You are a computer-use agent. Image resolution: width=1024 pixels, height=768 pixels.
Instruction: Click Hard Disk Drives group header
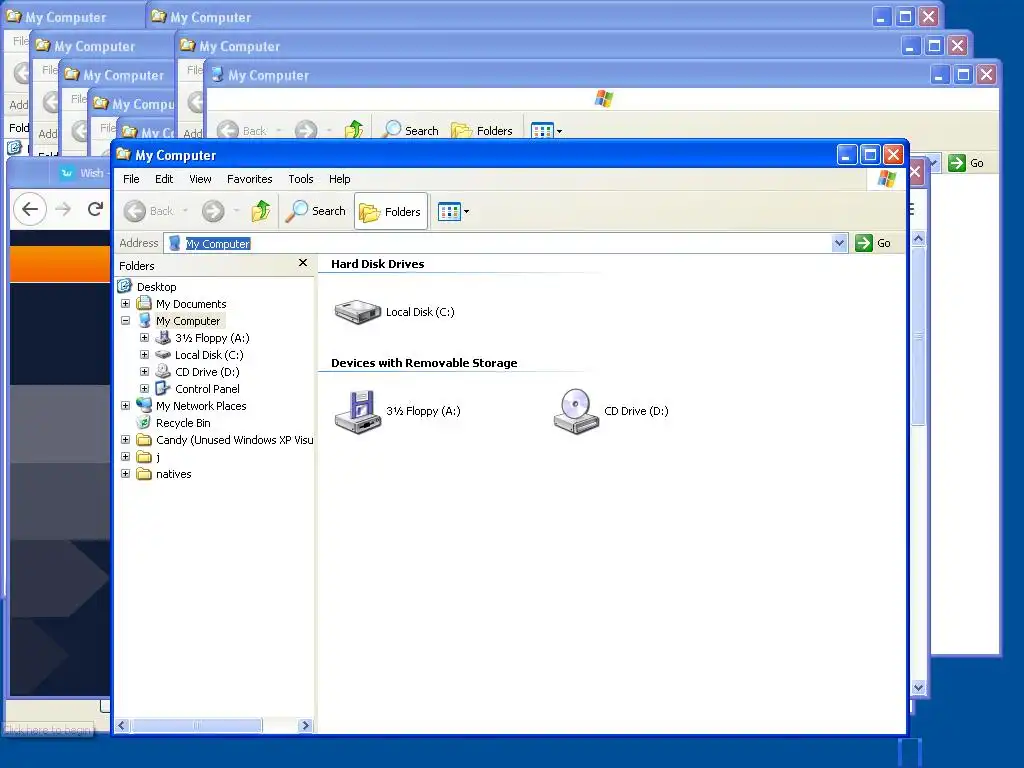pos(377,264)
